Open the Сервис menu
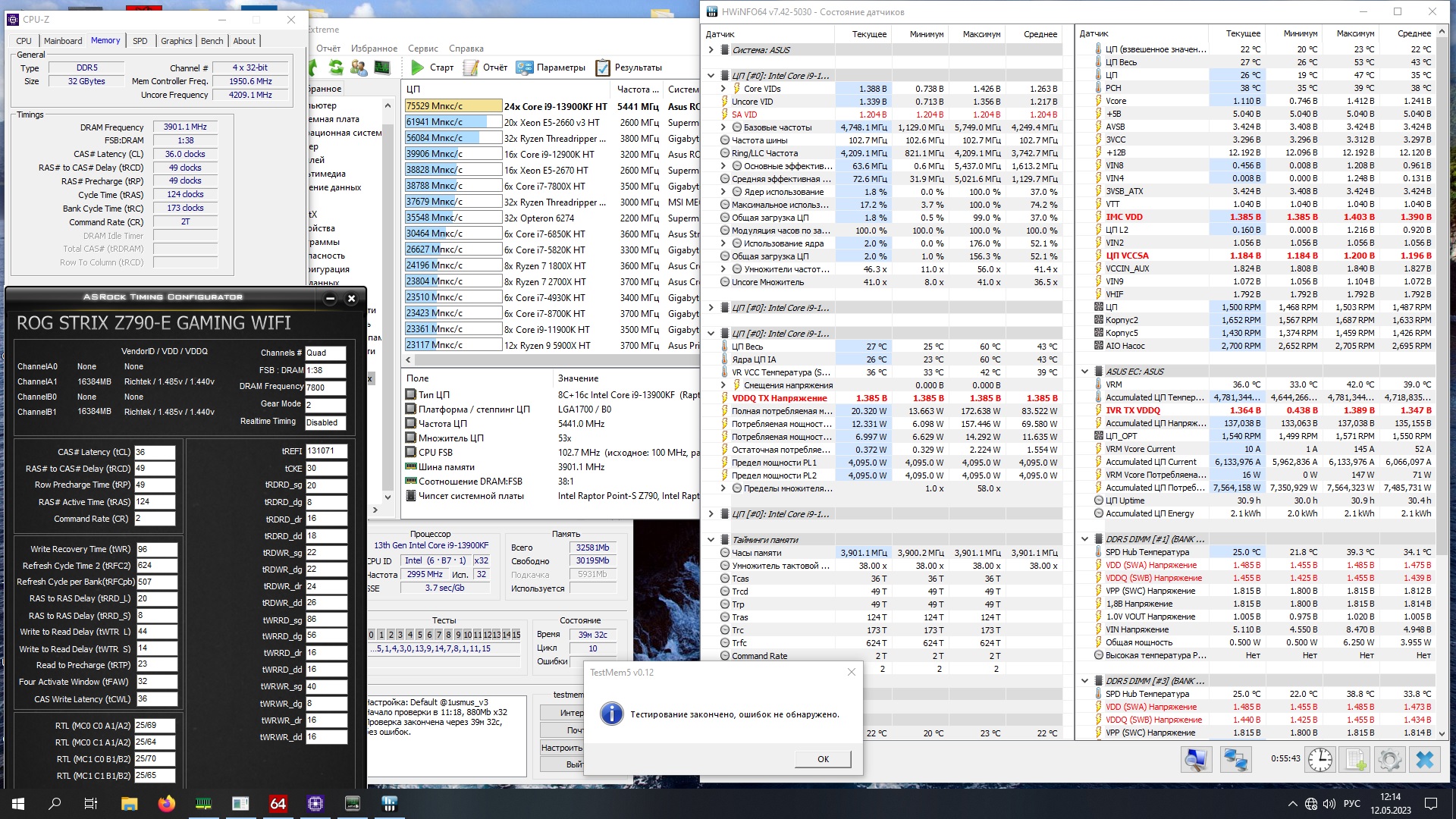The image size is (1456, 819). pyautogui.click(x=422, y=49)
